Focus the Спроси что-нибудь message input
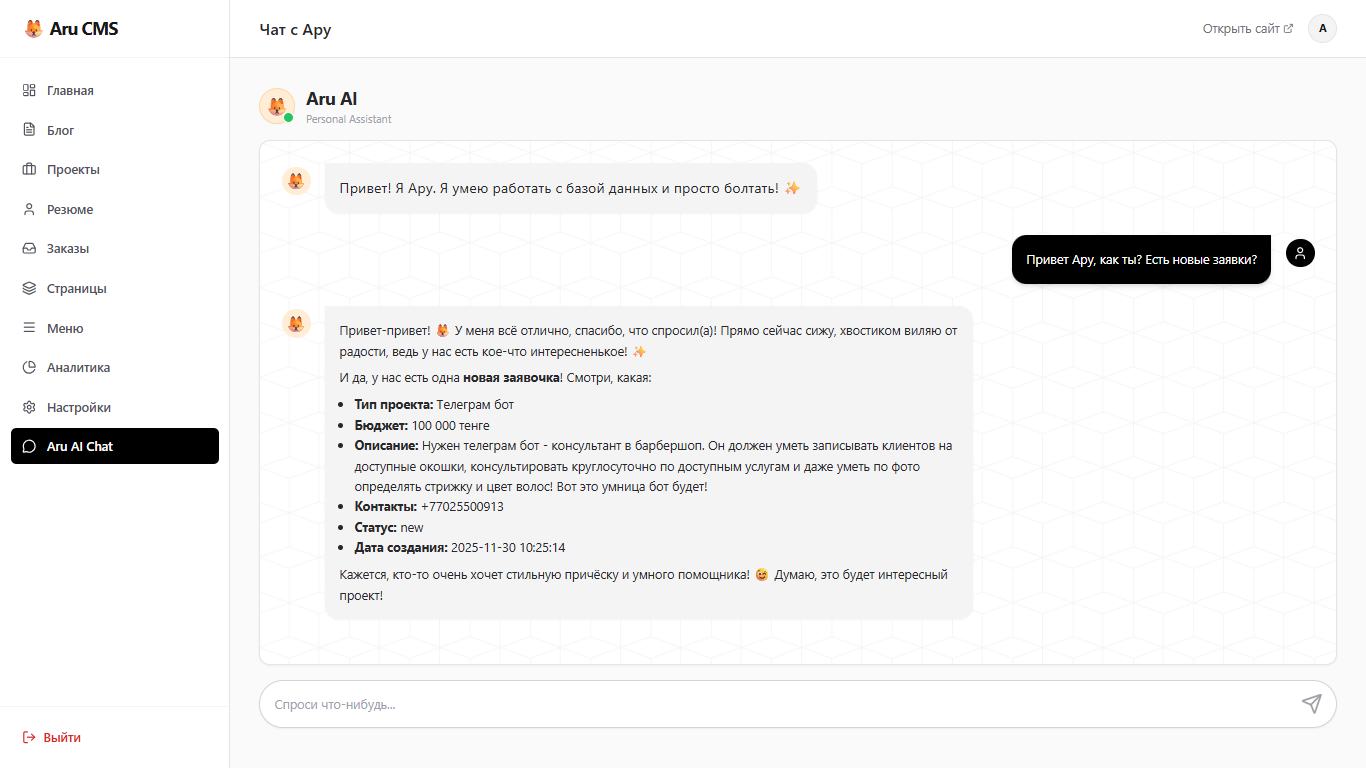The image size is (1366, 768). pos(780,704)
